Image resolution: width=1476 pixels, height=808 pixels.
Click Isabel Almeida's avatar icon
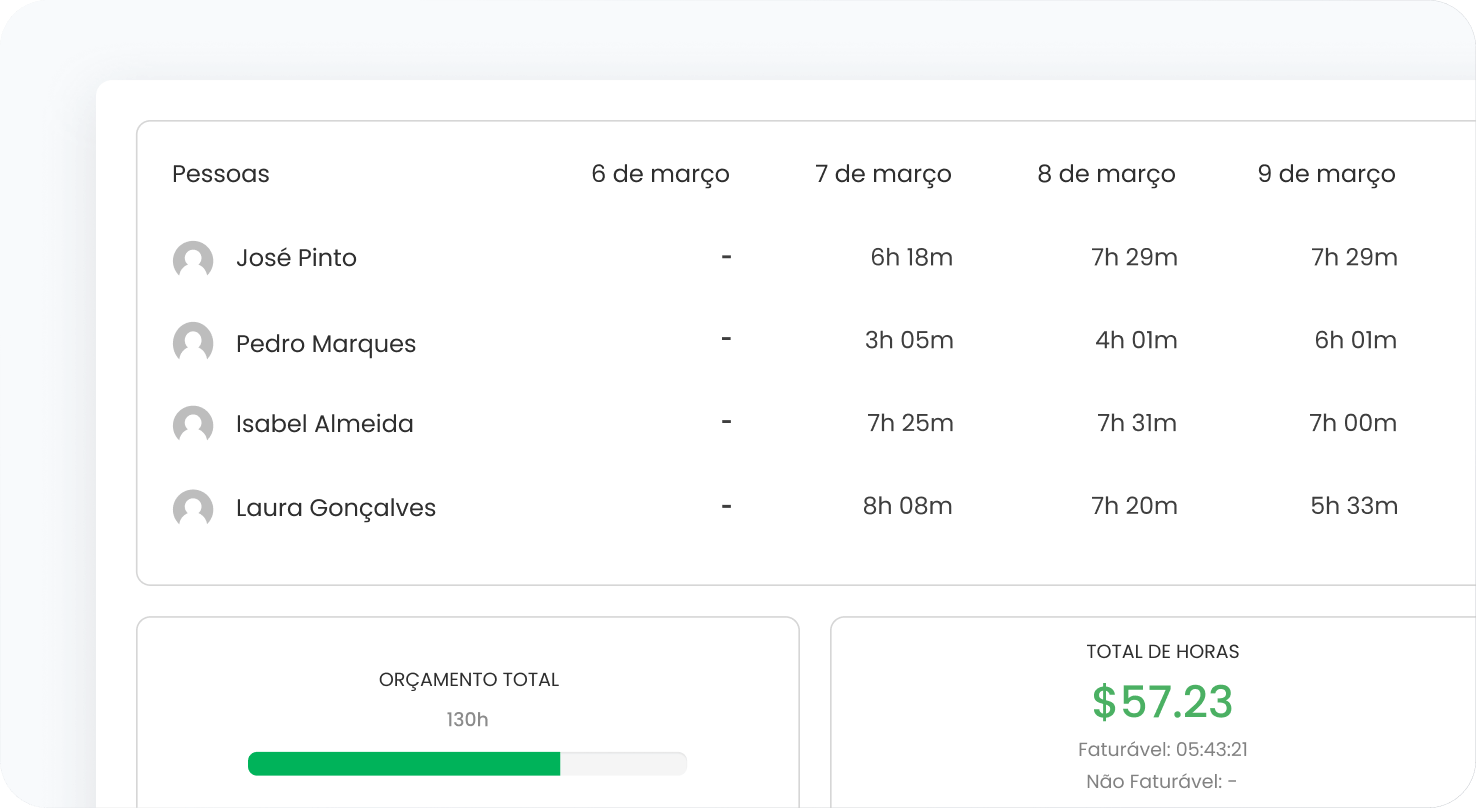pyautogui.click(x=193, y=425)
